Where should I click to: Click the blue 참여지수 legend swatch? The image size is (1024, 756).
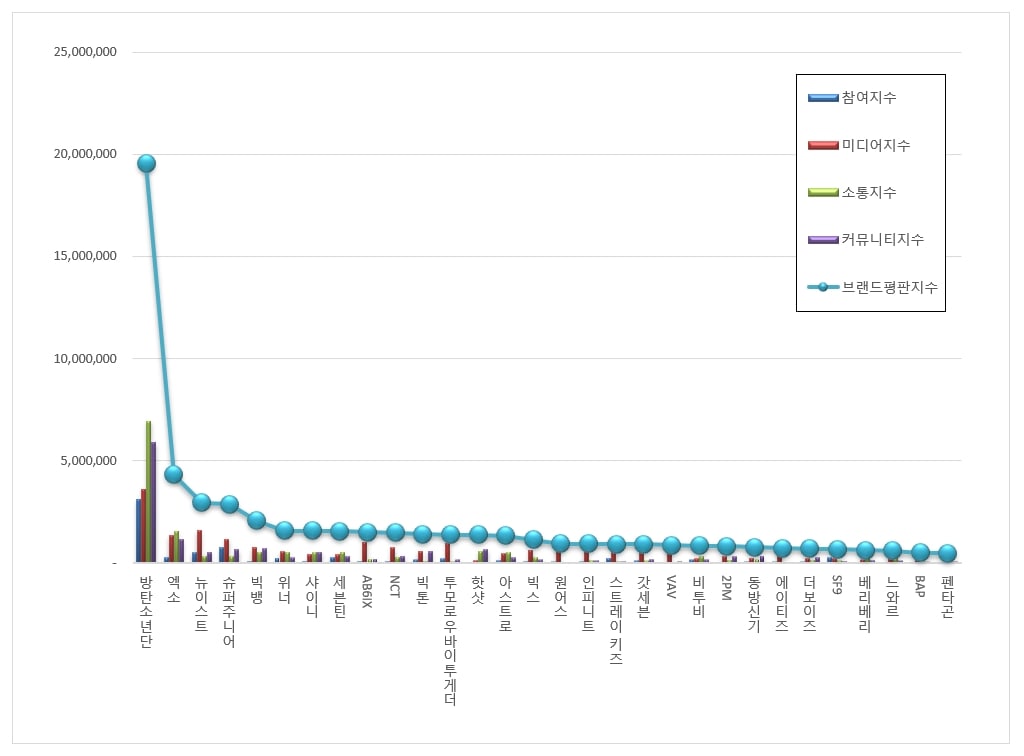pos(823,98)
